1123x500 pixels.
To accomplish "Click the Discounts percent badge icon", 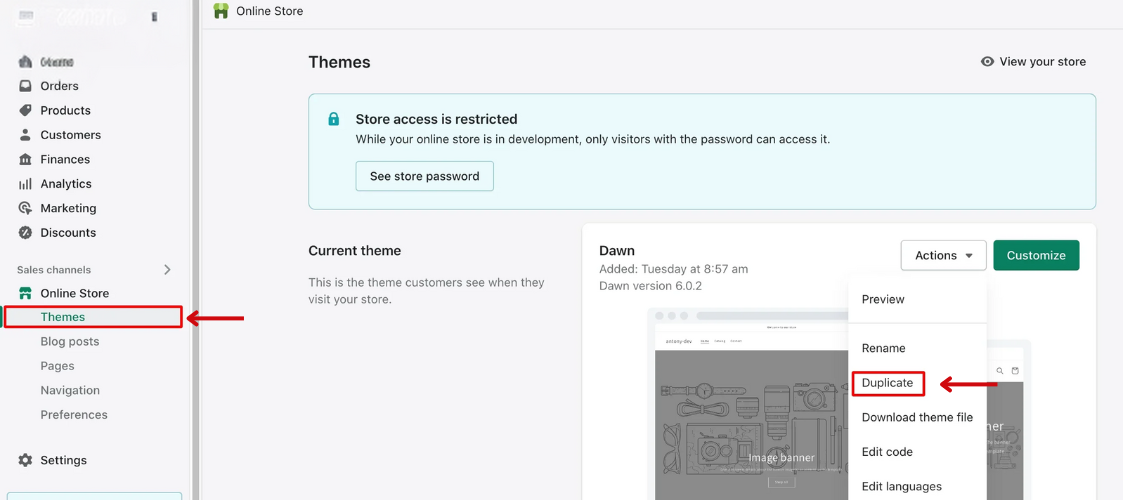I will coord(25,232).
